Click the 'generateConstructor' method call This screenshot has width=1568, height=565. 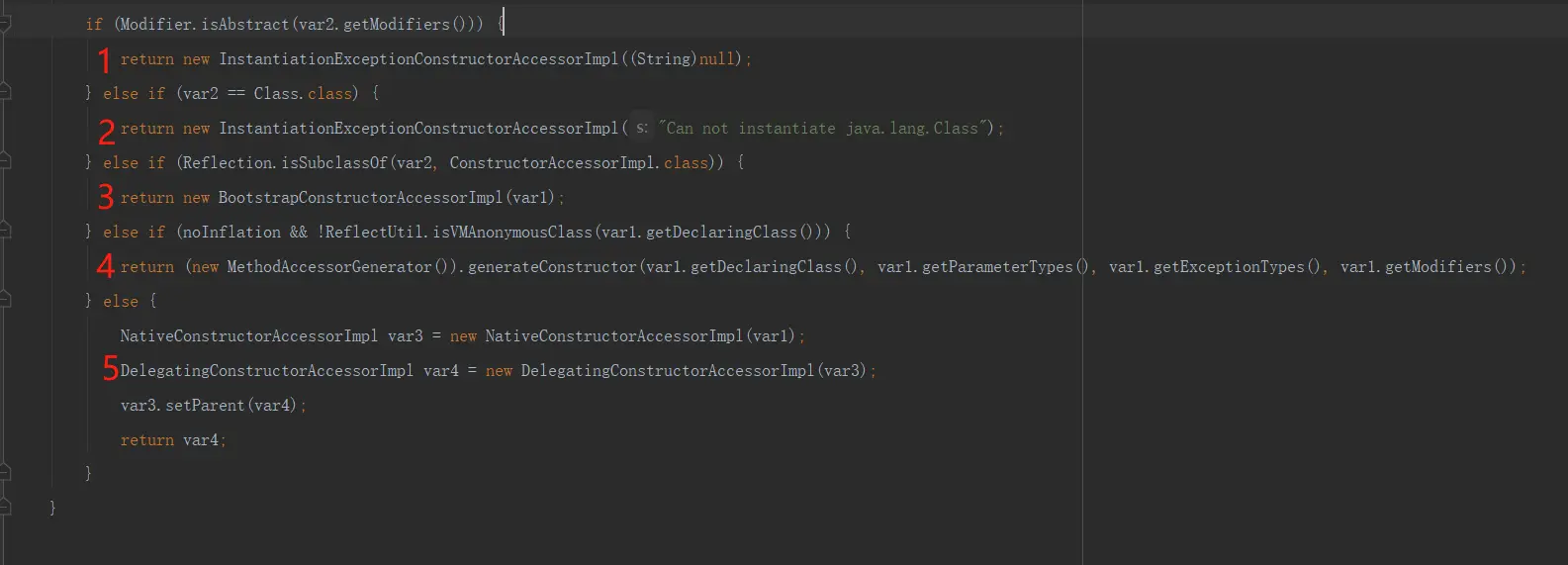552,267
